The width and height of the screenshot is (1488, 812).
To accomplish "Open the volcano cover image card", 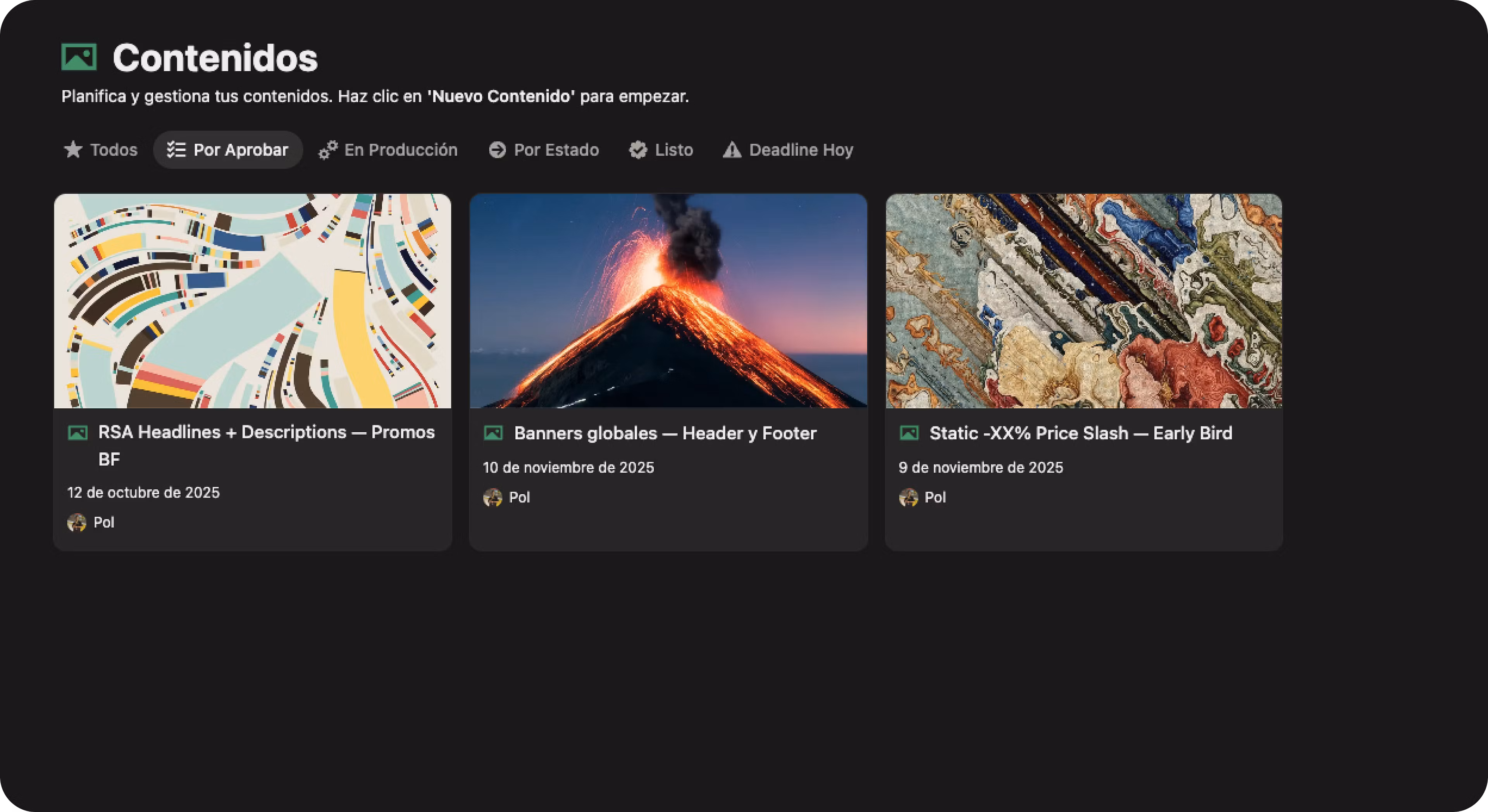I will point(668,300).
